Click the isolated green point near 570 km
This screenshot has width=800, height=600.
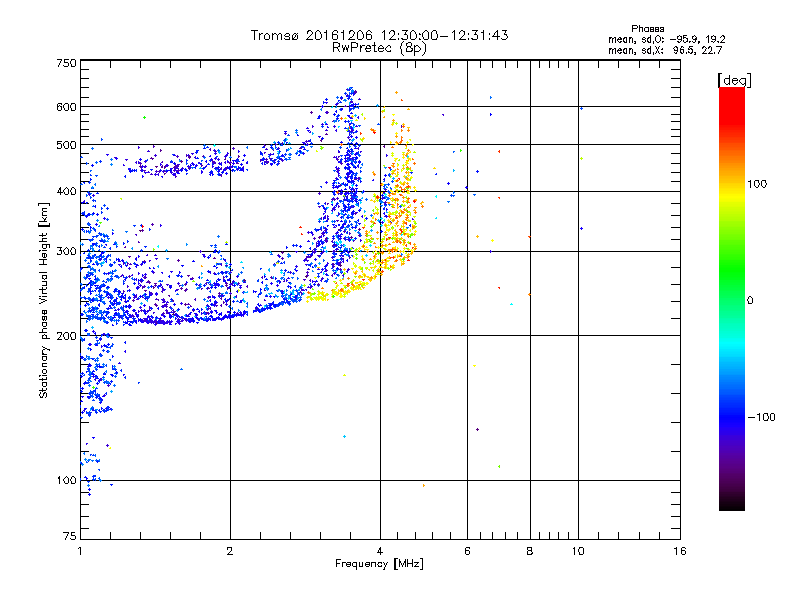pyautogui.click(x=144, y=118)
